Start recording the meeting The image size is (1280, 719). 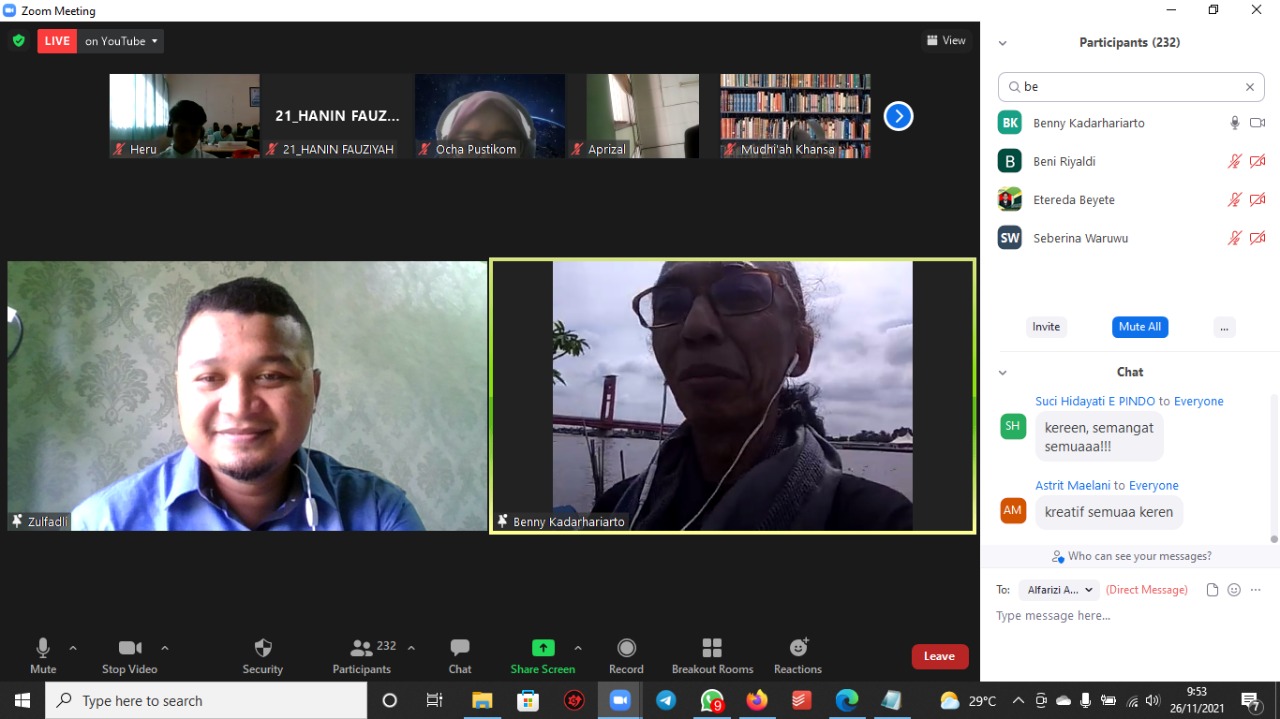coord(626,655)
